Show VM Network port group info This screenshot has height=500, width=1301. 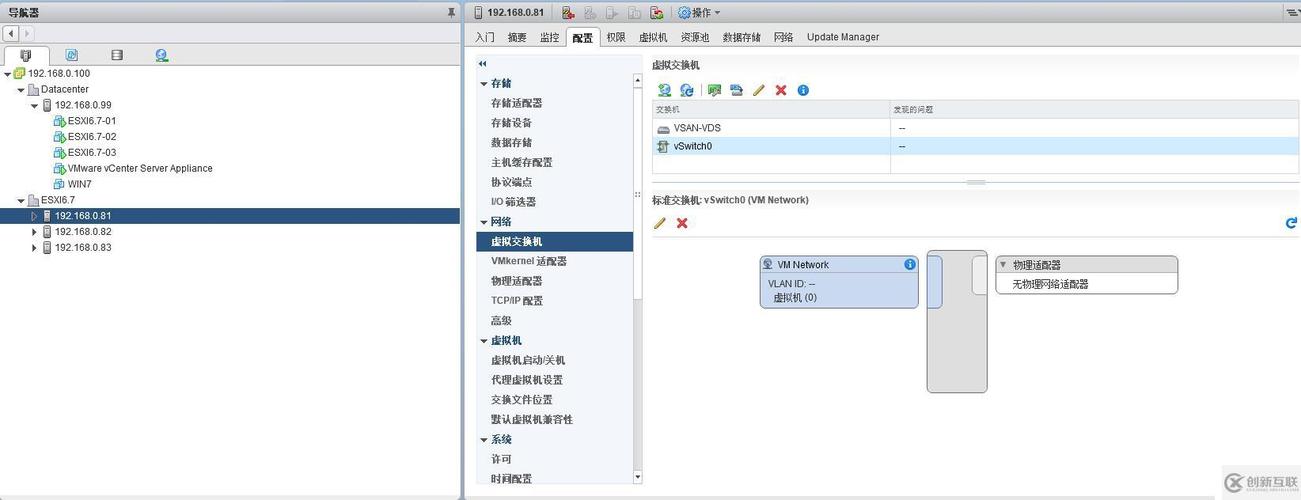910,265
